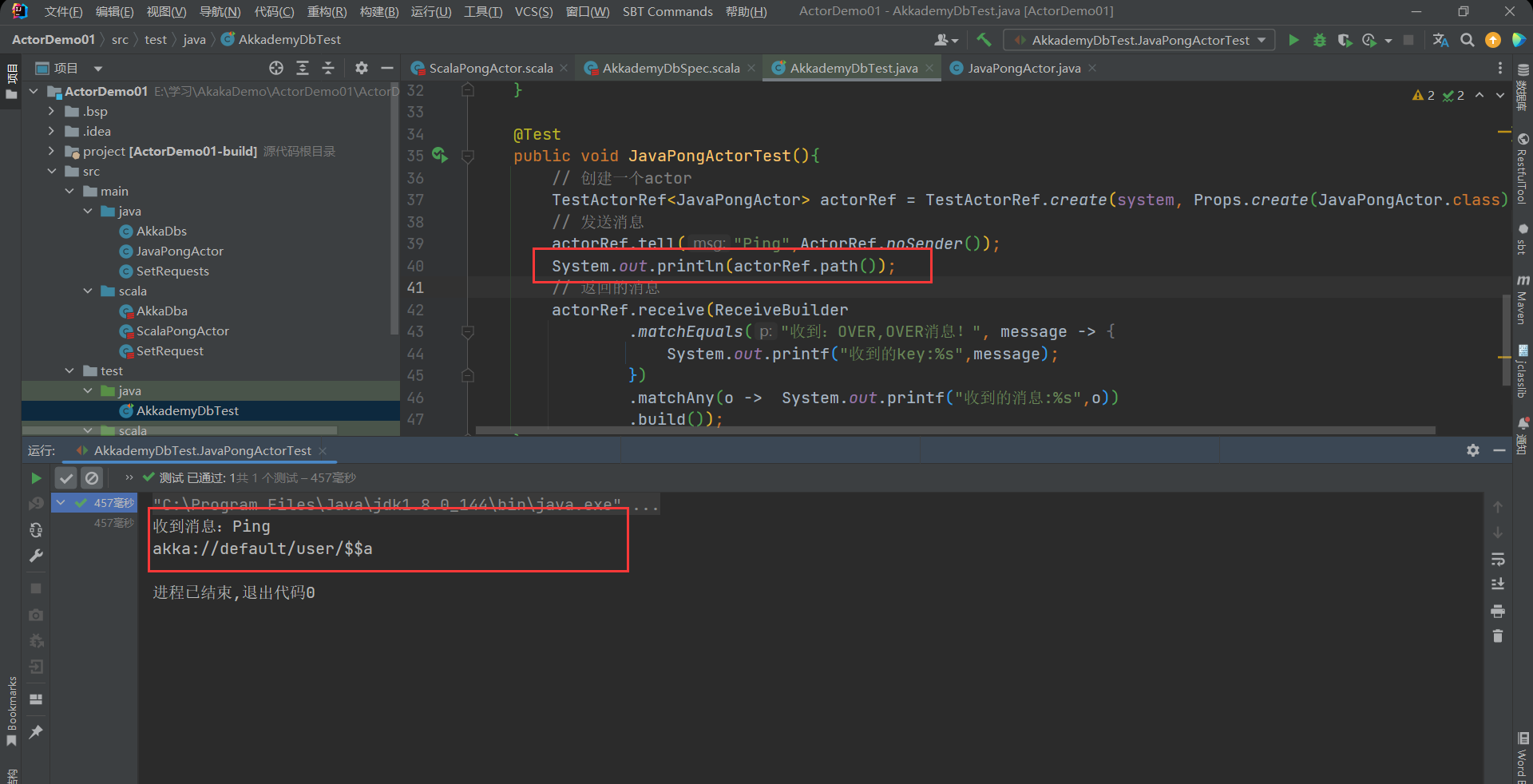Click the print console output icon
The image size is (1533, 784).
(x=1498, y=611)
